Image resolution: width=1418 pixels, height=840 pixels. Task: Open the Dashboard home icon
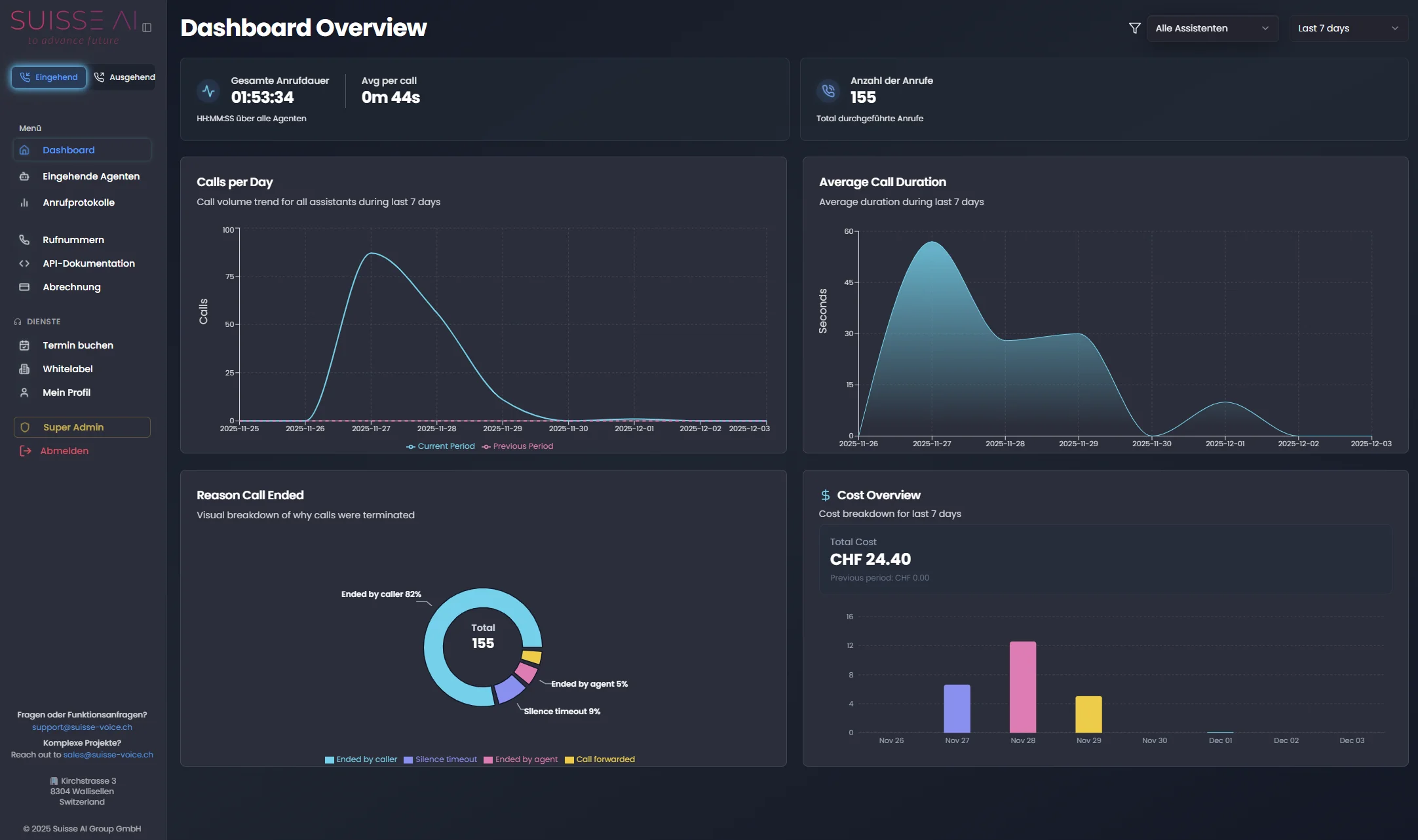(24, 150)
